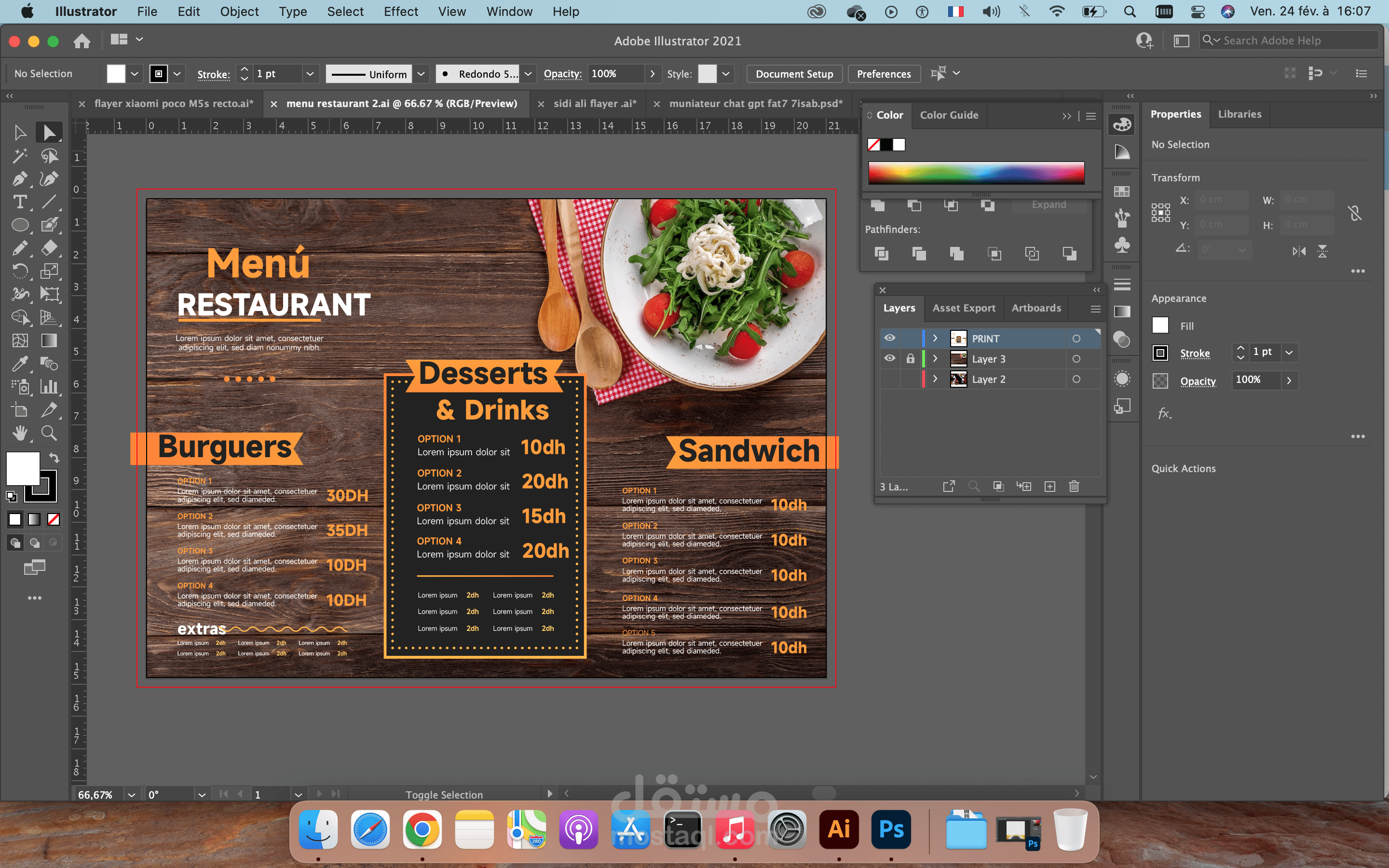Select the Eyedropper tool

tap(19, 364)
